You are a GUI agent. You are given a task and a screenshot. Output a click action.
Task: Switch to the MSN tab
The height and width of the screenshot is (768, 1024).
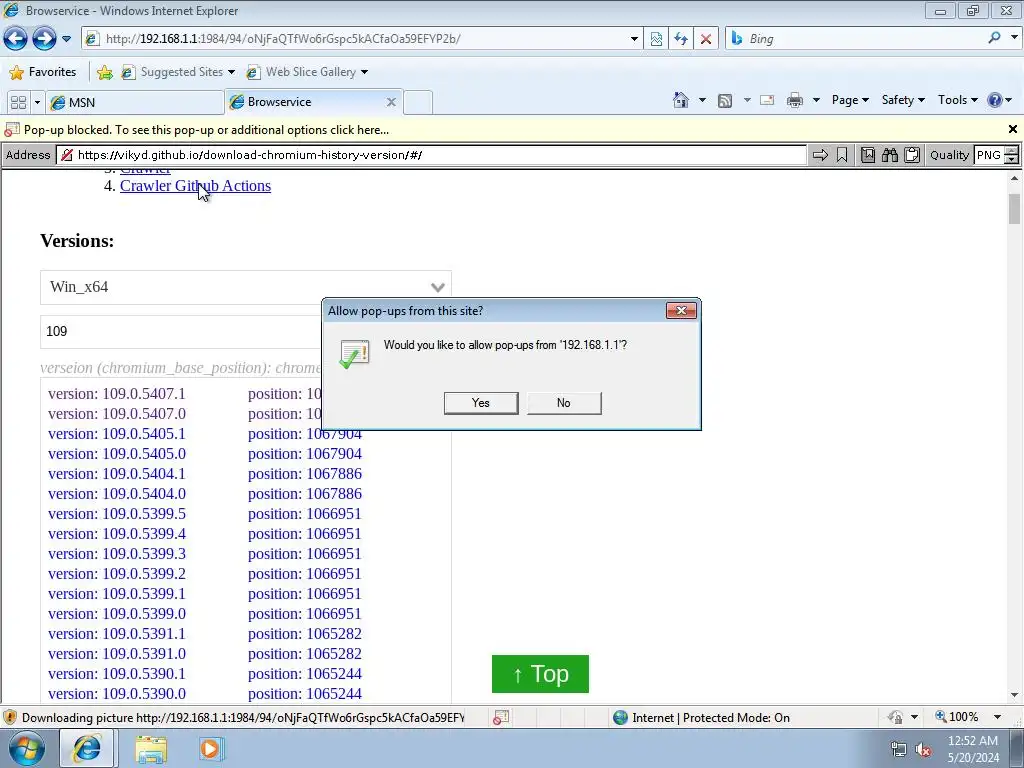[136, 102]
